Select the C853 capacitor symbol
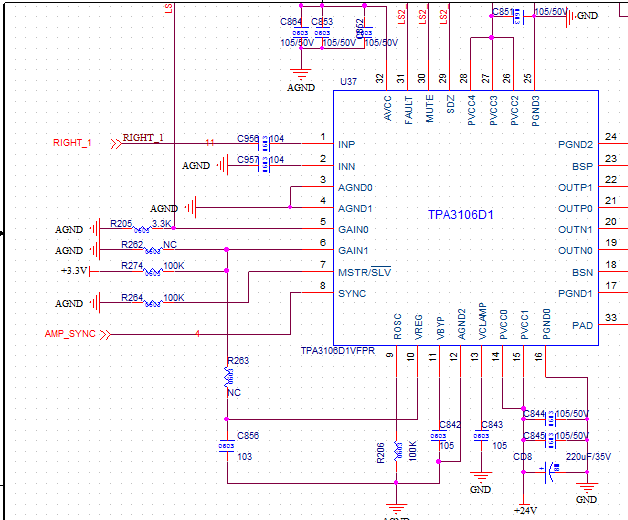This screenshot has width=628, height=520. pyautogui.click(x=322, y=33)
